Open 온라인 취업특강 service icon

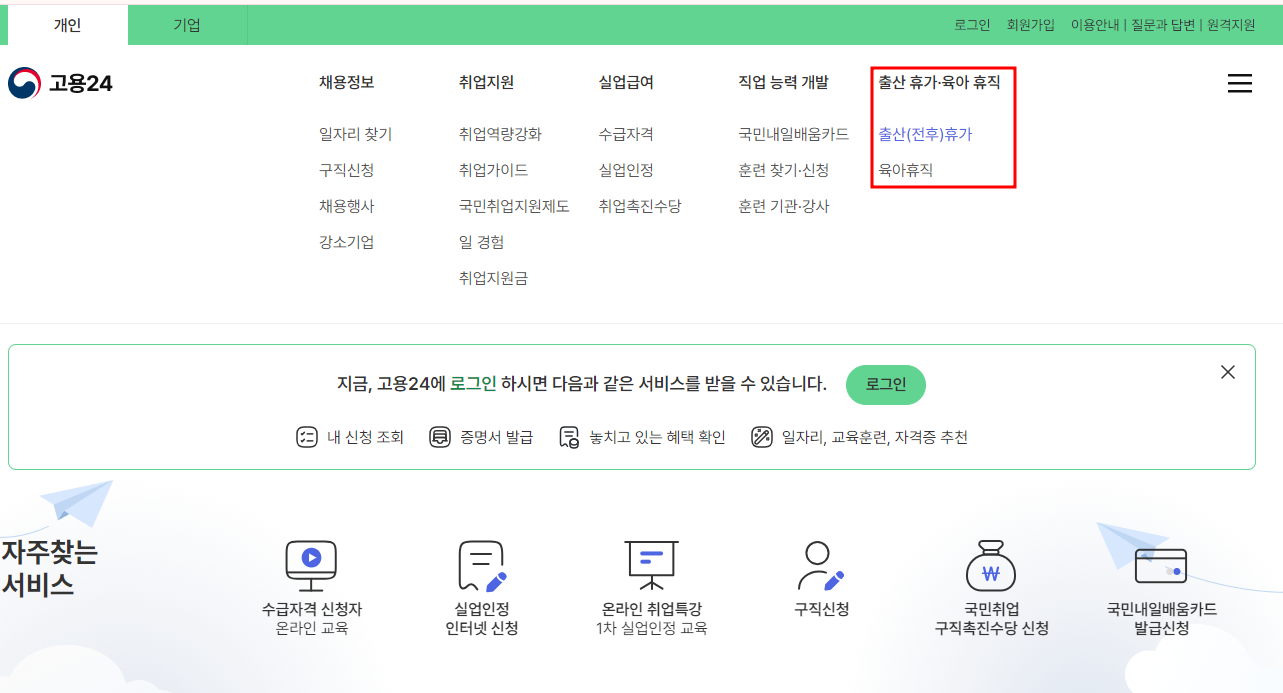pyautogui.click(x=652, y=566)
